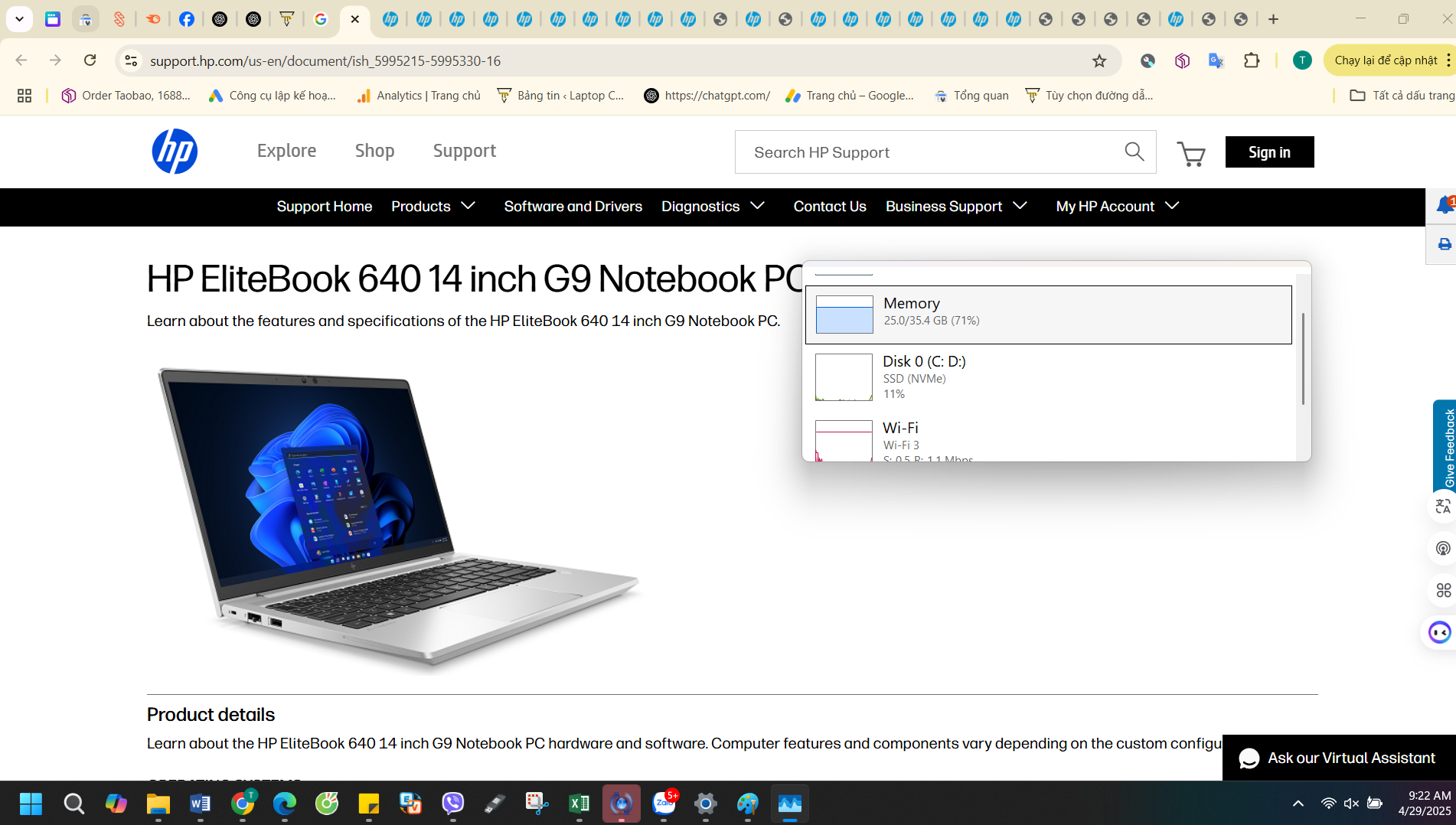Viewport: 1456px width, 825px height.
Task: Go back to previous page
Action: pyautogui.click(x=21, y=60)
